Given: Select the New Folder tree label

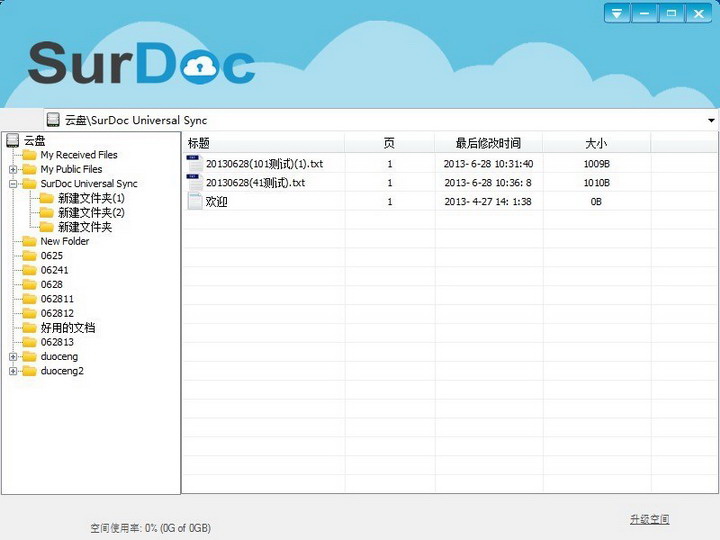Looking at the screenshot, I should [x=65, y=241].
